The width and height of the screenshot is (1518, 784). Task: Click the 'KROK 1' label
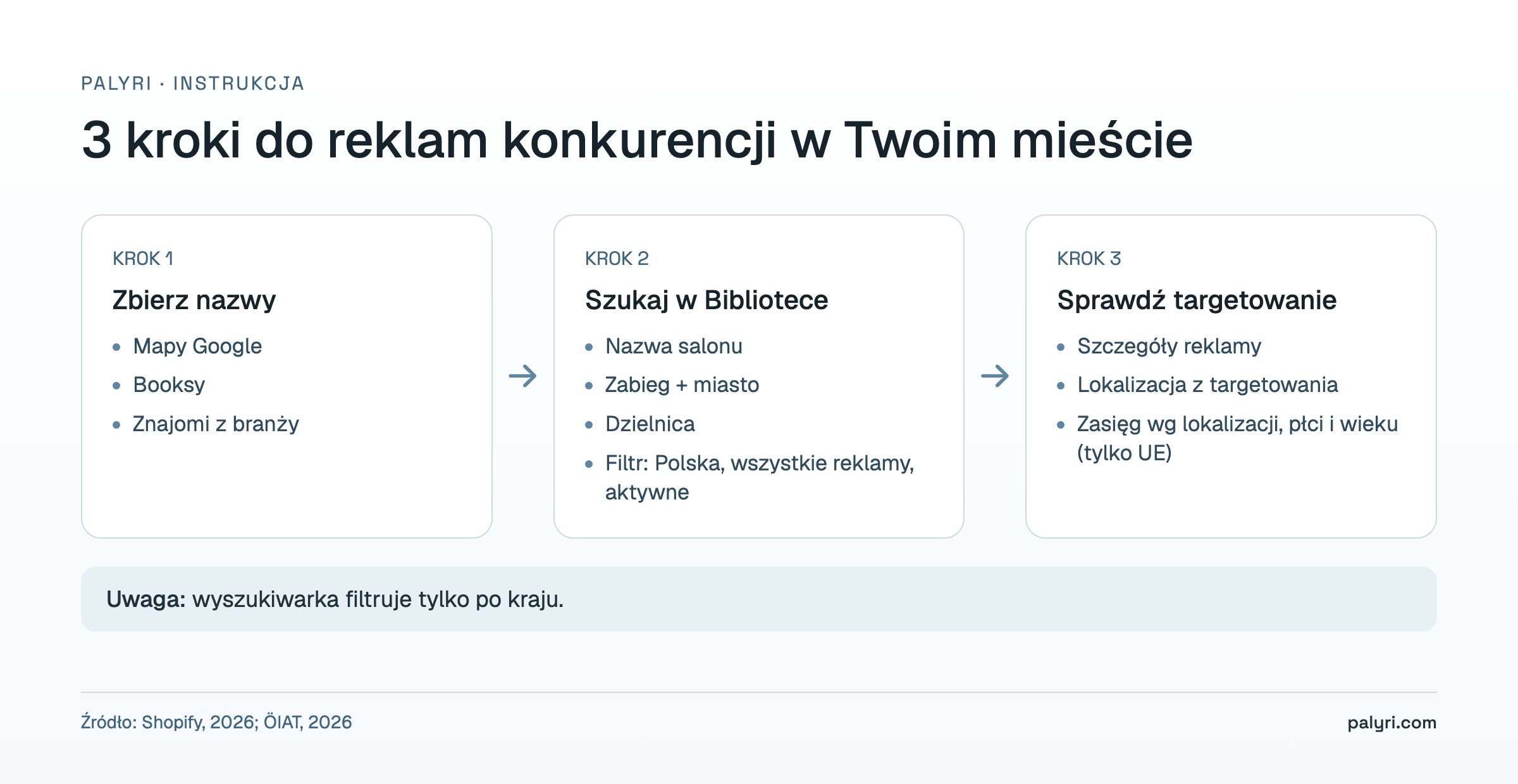(143, 259)
